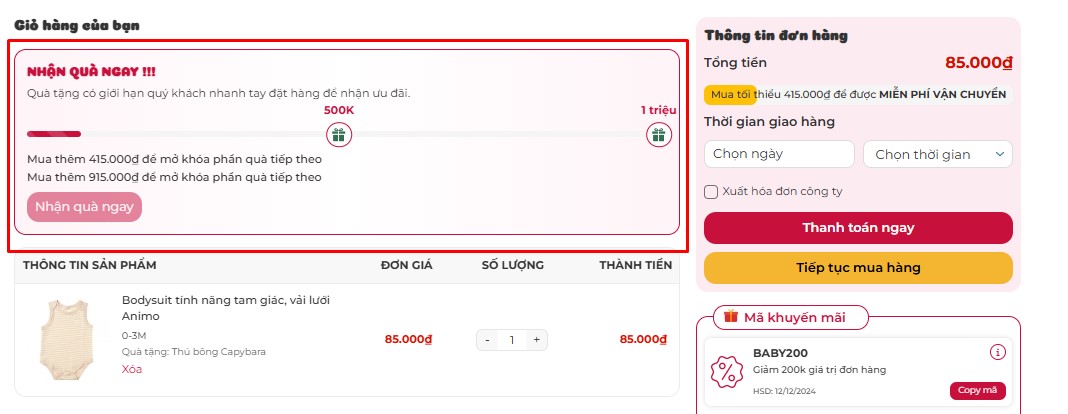The image size is (1068, 414).
Task: Open the Bodysuit product thumbnail
Action: point(65,339)
